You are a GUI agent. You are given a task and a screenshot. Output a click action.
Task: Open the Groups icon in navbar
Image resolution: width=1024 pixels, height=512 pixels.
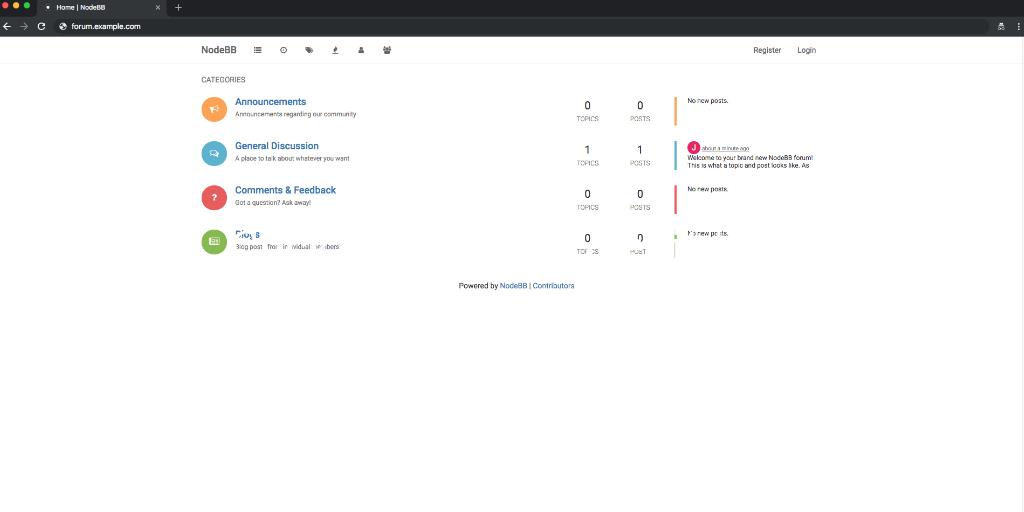387,50
